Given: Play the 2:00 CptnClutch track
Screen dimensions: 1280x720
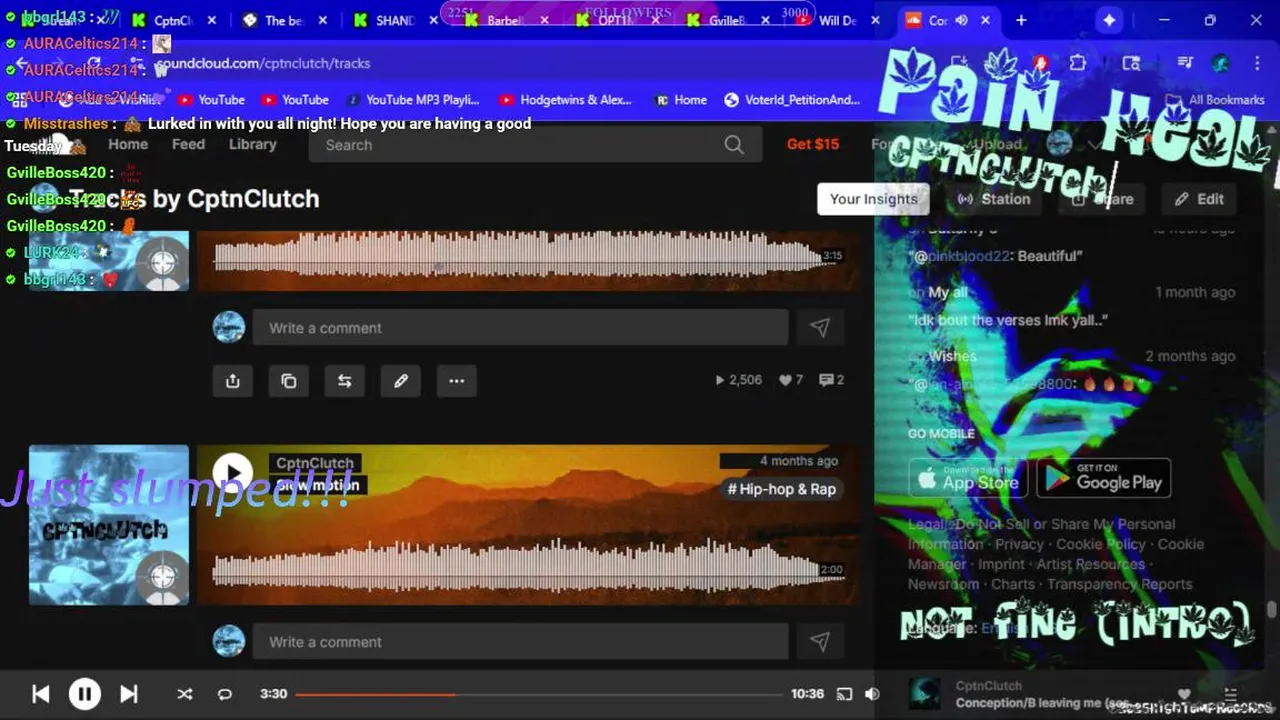Looking at the screenshot, I should [x=233, y=474].
